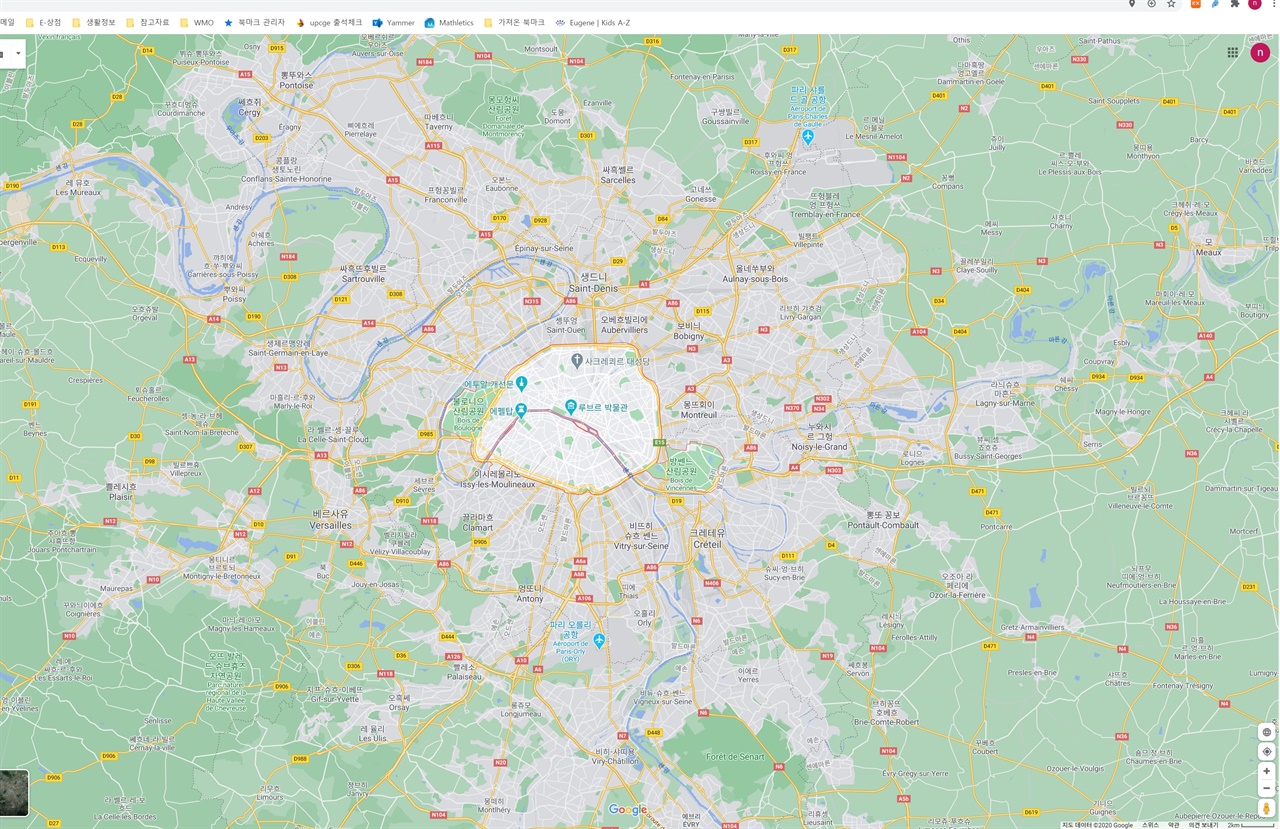Click the Paris Orly Airport marker
The height and width of the screenshot is (829, 1280).
tap(599, 640)
